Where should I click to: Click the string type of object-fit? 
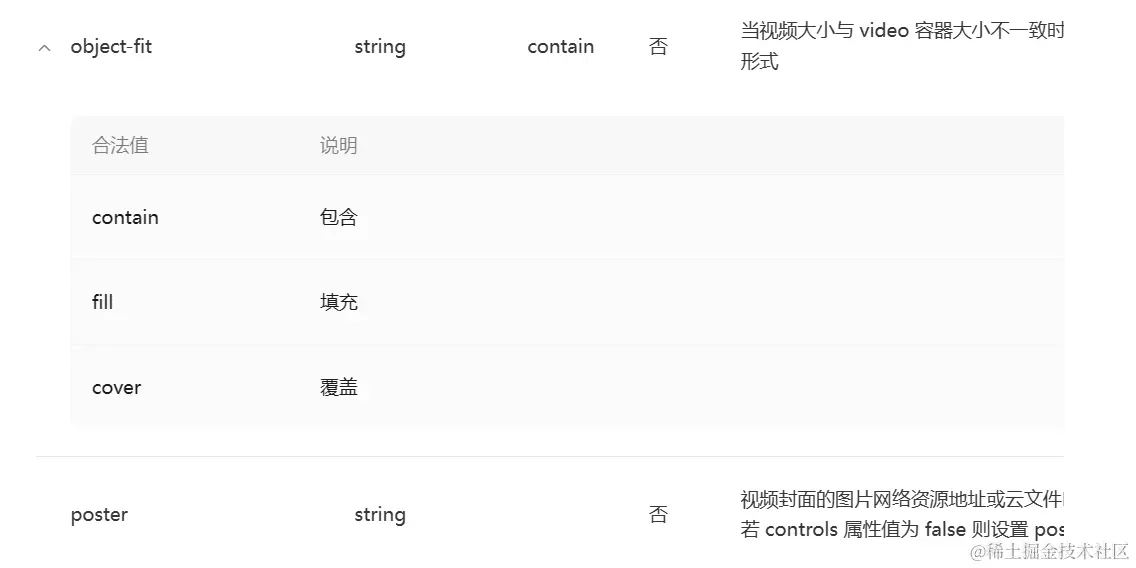point(380,47)
